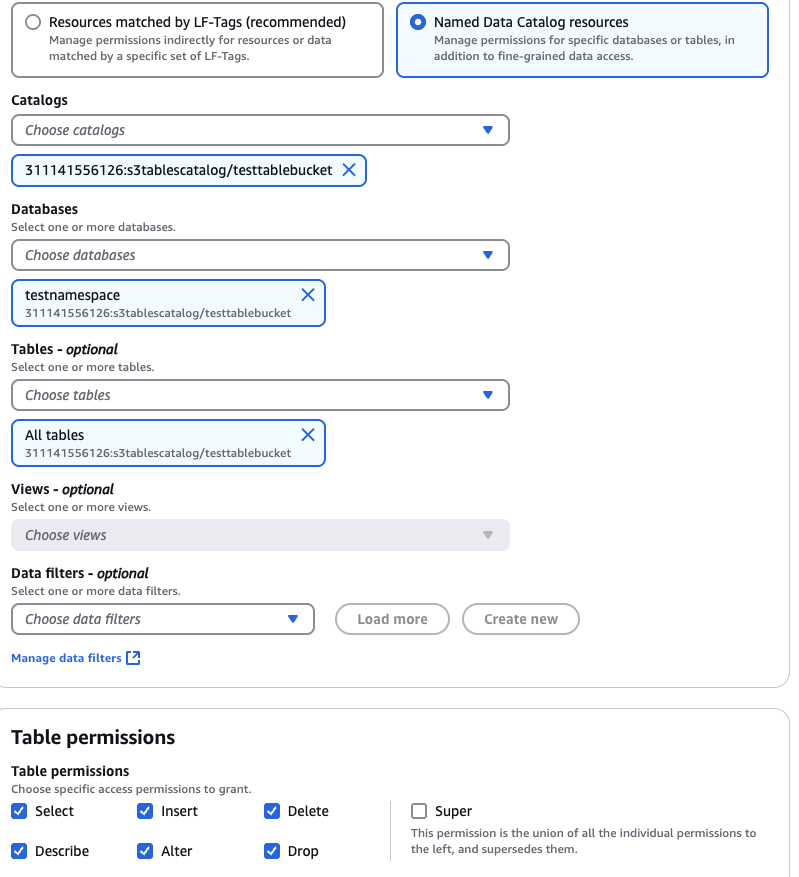Open the Manage data filters link
799x877 pixels.
point(66,658)
